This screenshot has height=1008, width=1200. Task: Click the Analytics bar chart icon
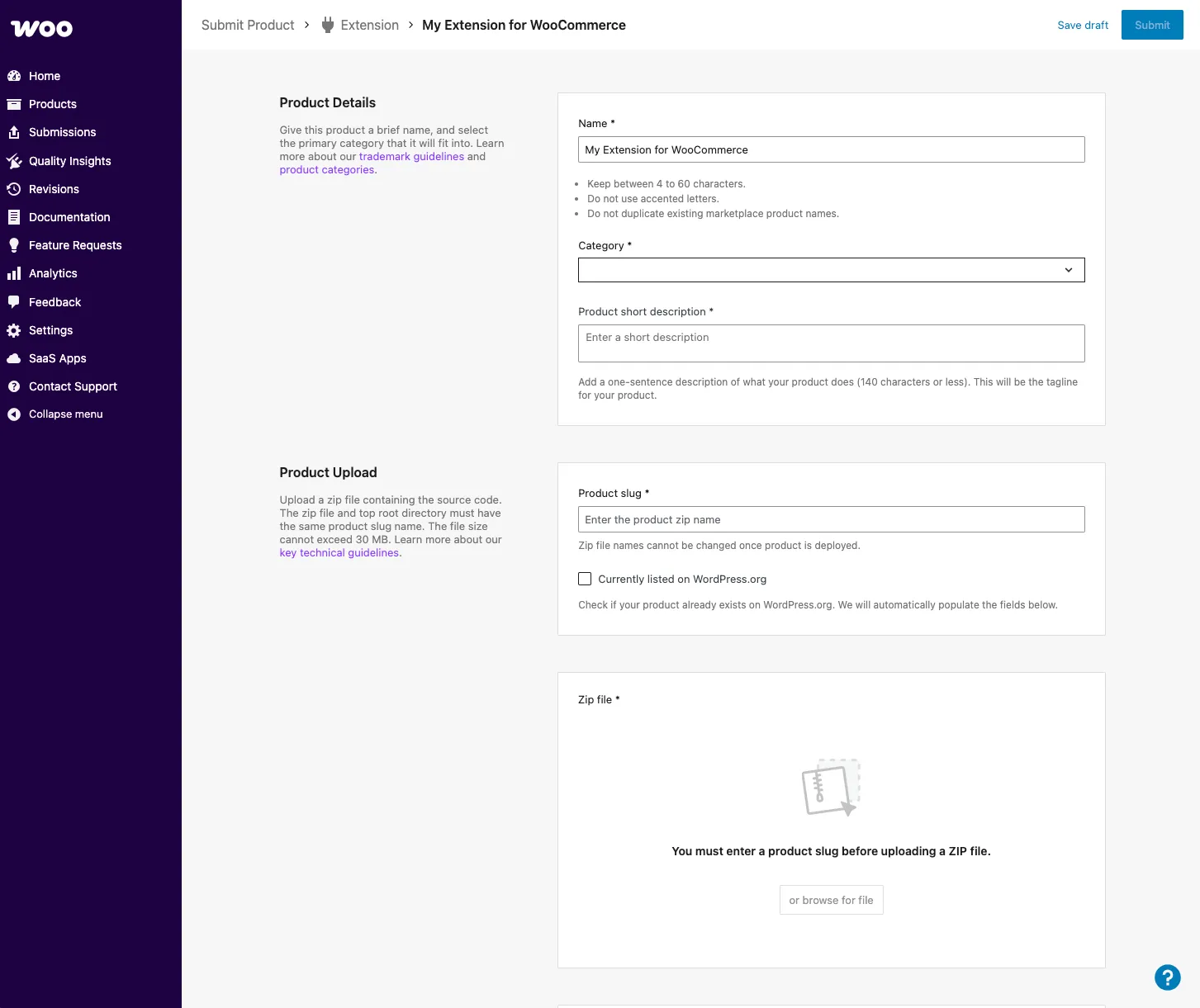click(x=15, y=273)
